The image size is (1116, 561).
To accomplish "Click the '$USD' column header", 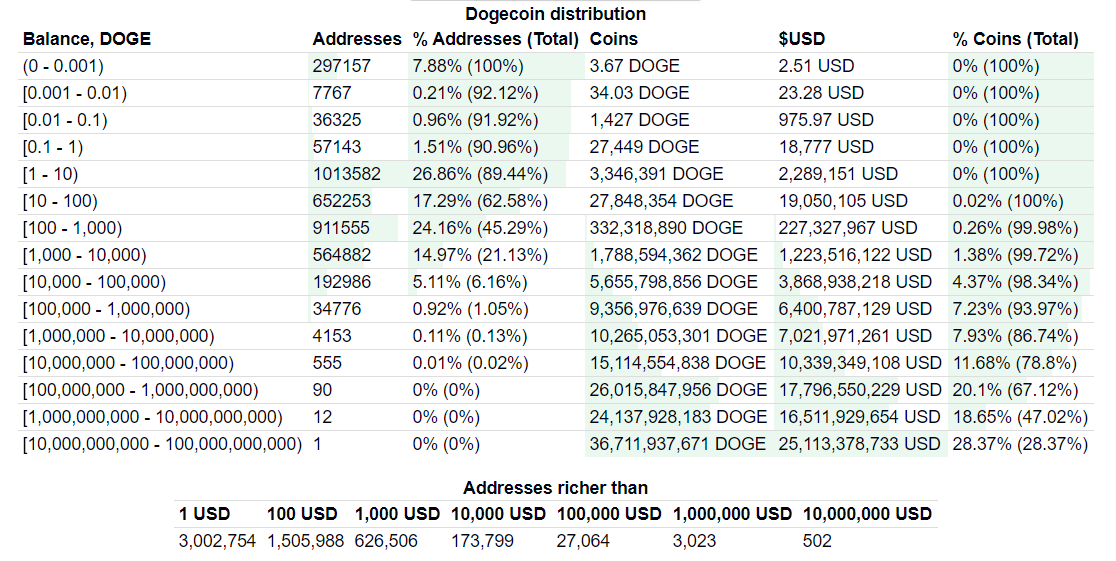I will point(801,38).
